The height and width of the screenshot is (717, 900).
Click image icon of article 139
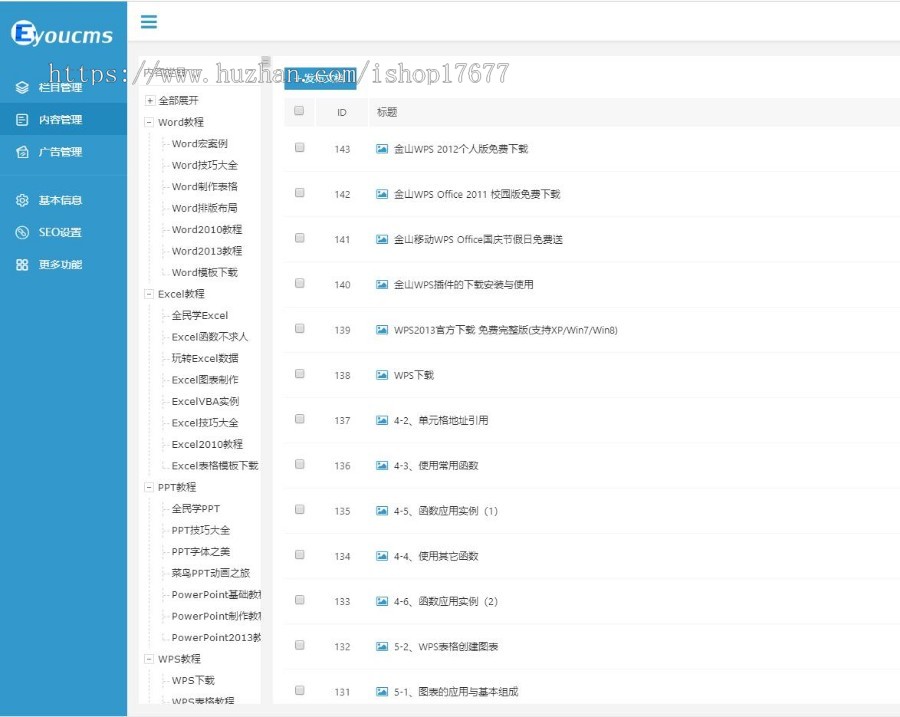point(382,330)
